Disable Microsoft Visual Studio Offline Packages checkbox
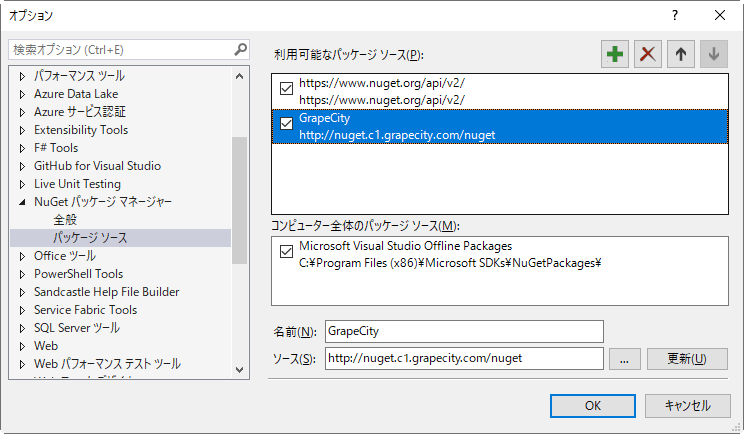This screenshot has height=434, width=744. pyautogui.click(x=287, y=251)
